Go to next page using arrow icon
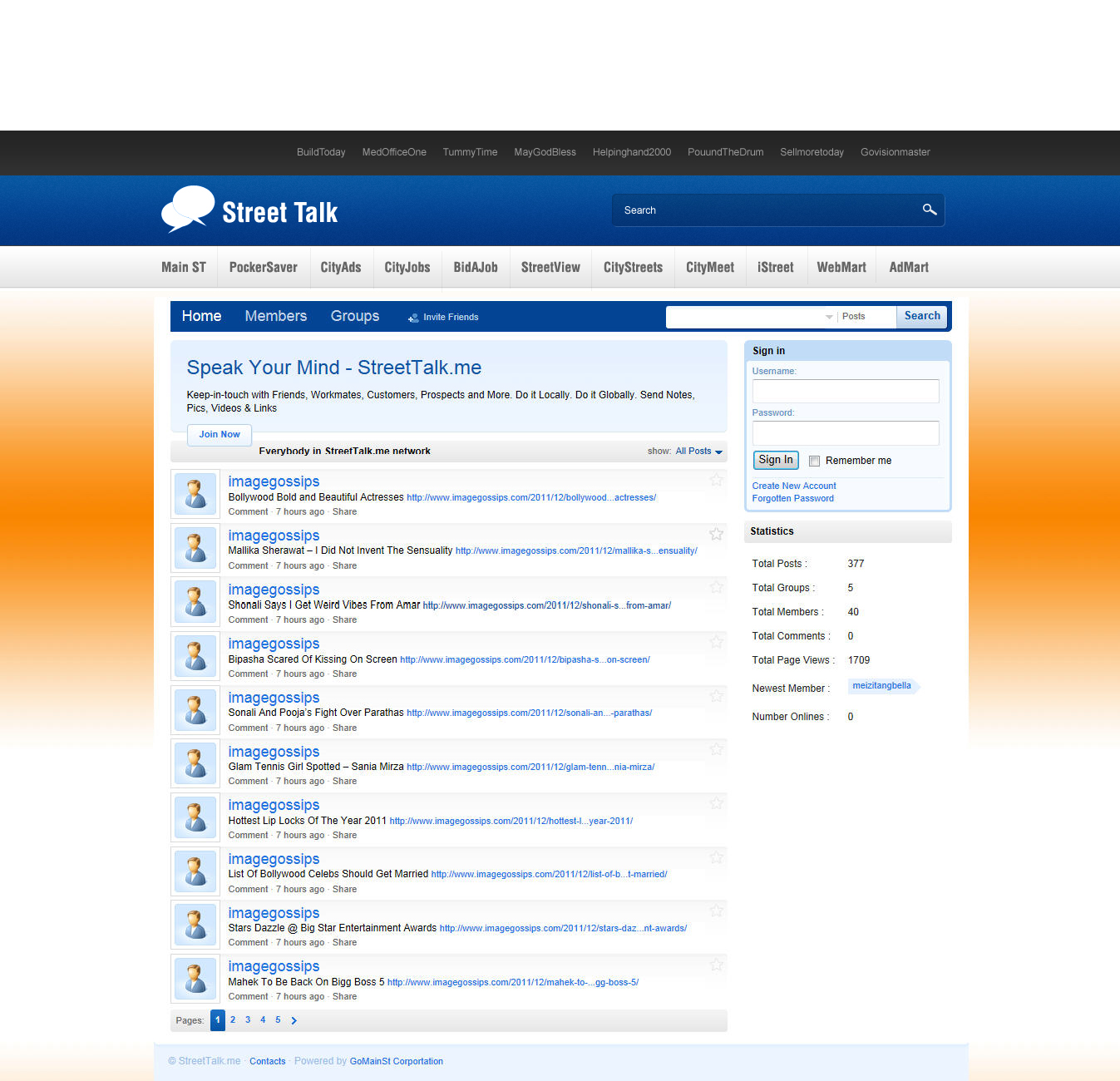Image resolution: width=1120 pixels, height=1081 pixels. pos(294,1020)
